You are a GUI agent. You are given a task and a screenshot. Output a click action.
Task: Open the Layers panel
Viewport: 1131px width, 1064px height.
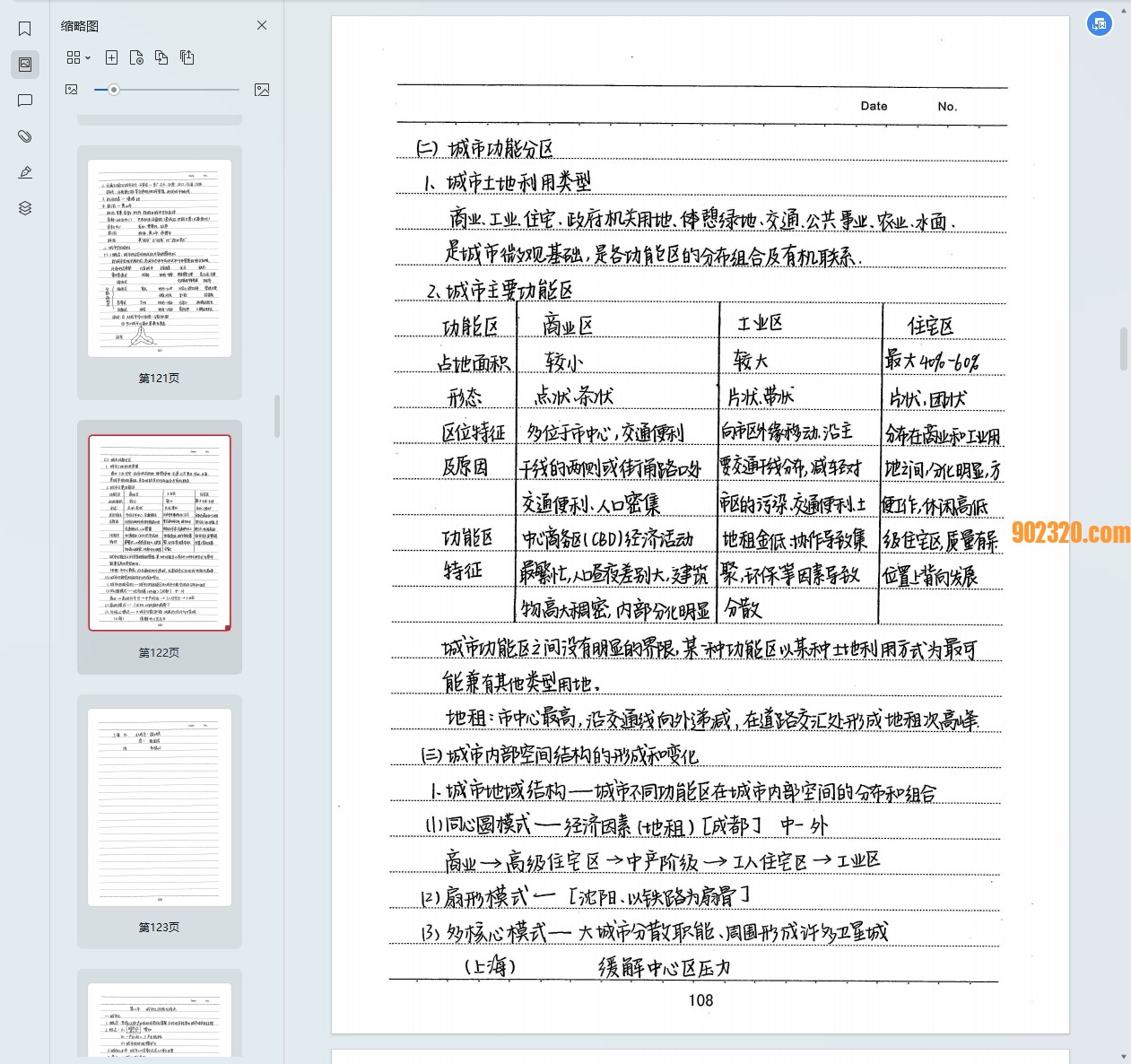coord(24,207)
